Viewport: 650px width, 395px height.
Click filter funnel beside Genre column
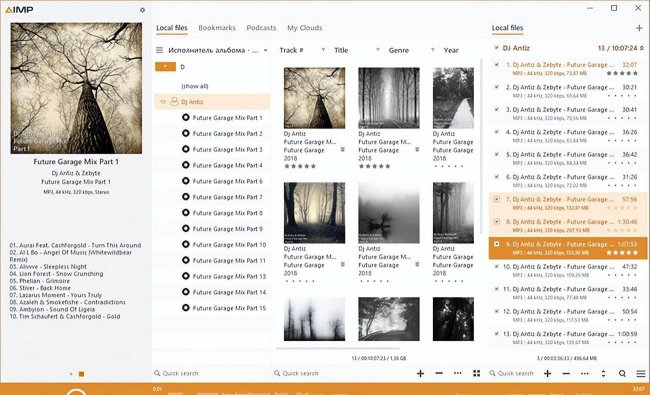(x=432, y=50)
